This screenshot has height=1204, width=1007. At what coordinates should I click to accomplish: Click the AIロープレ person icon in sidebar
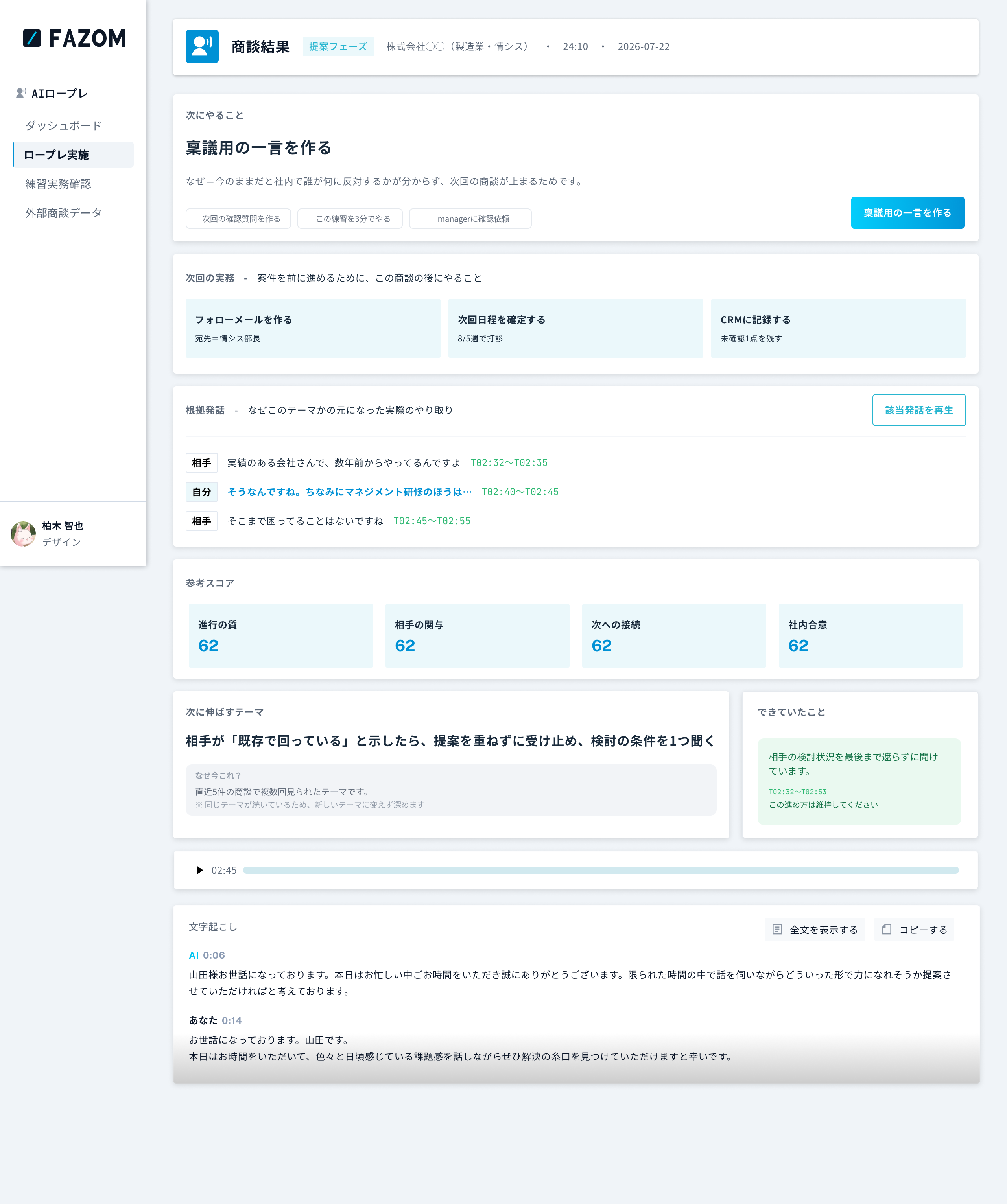pos(21,93)
